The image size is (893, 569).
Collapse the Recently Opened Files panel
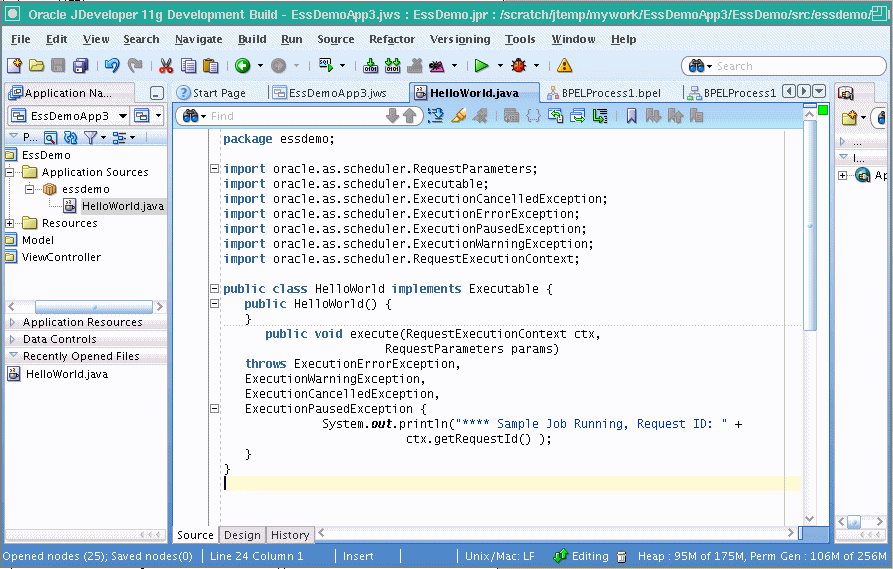(13, 355)
